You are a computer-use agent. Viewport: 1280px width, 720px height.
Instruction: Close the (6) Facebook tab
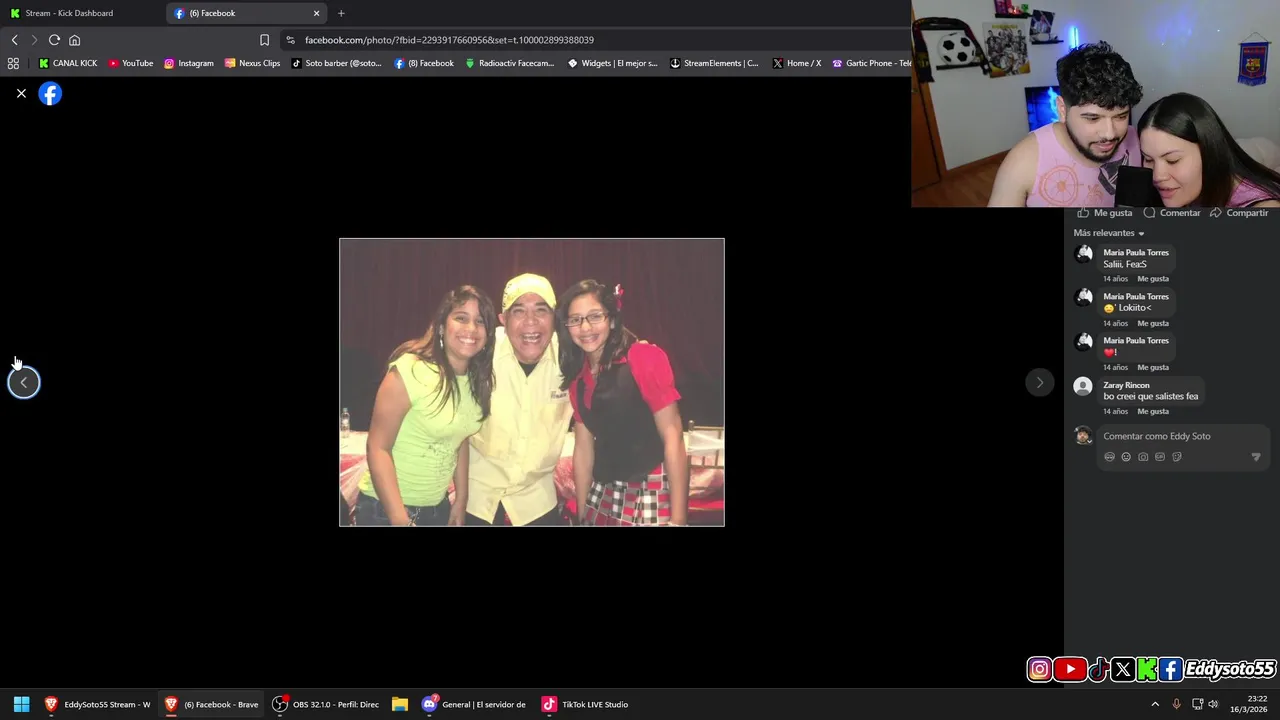pos(316,13)
